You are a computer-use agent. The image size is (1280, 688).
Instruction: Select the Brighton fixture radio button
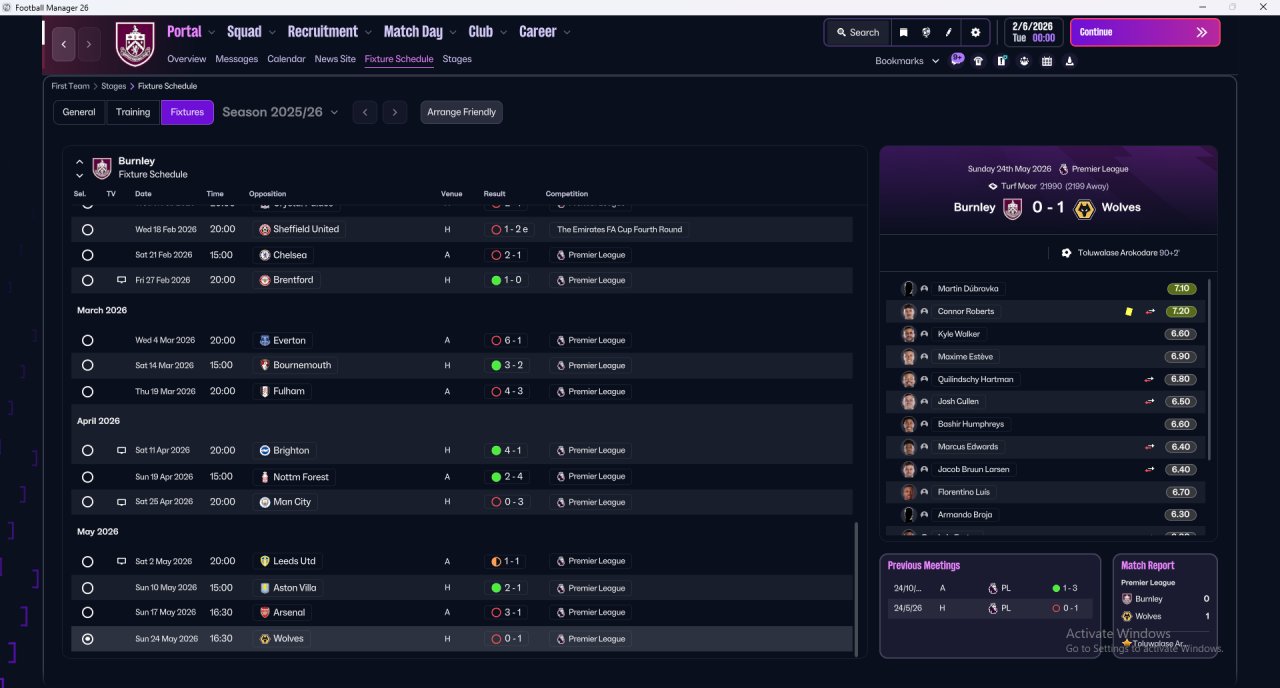(x=88, y=451)
